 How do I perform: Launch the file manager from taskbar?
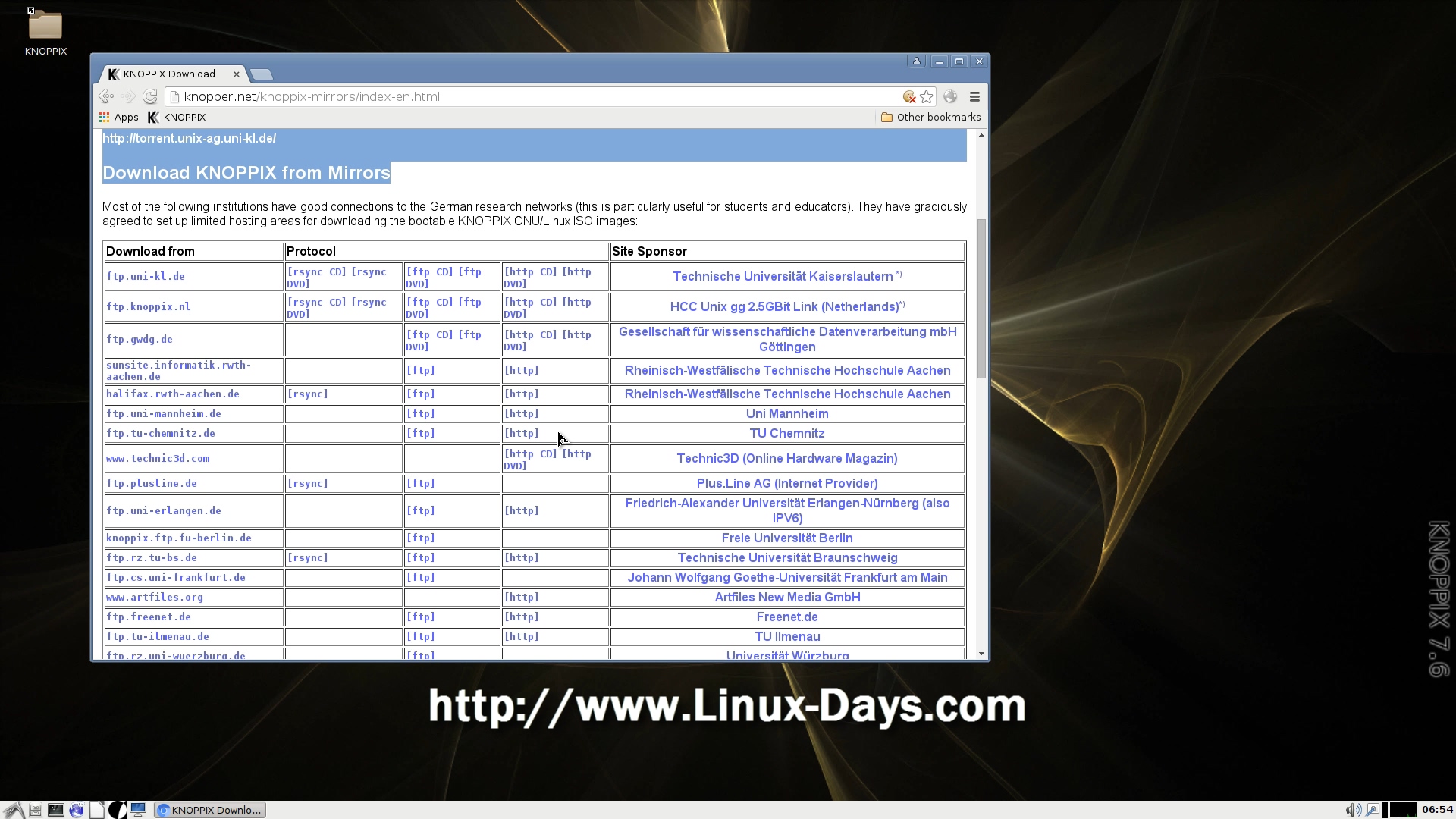click(x=35, y=810)
